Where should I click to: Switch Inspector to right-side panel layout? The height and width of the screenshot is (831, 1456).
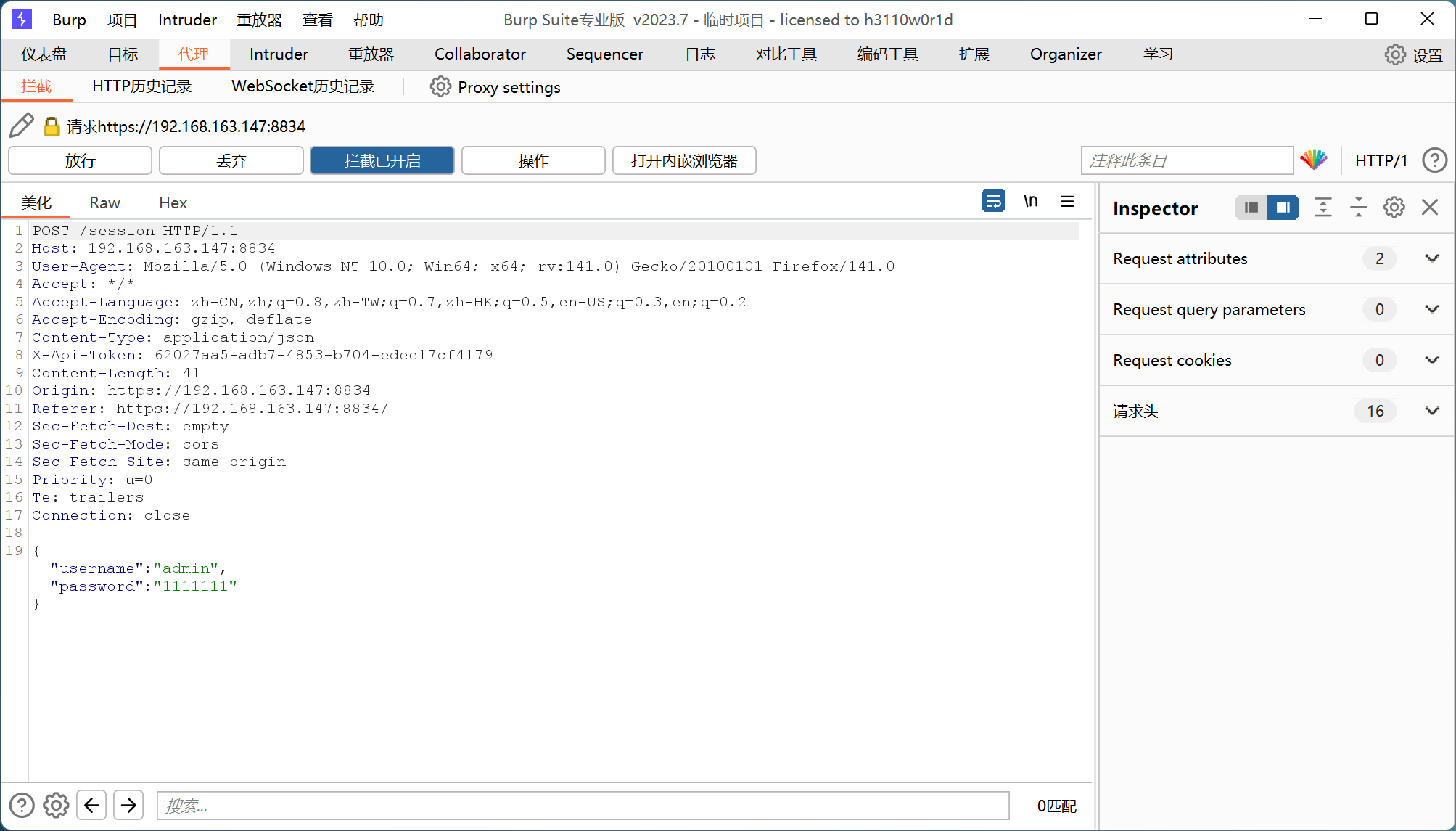pyautogui.click(x=1283, y=208)
